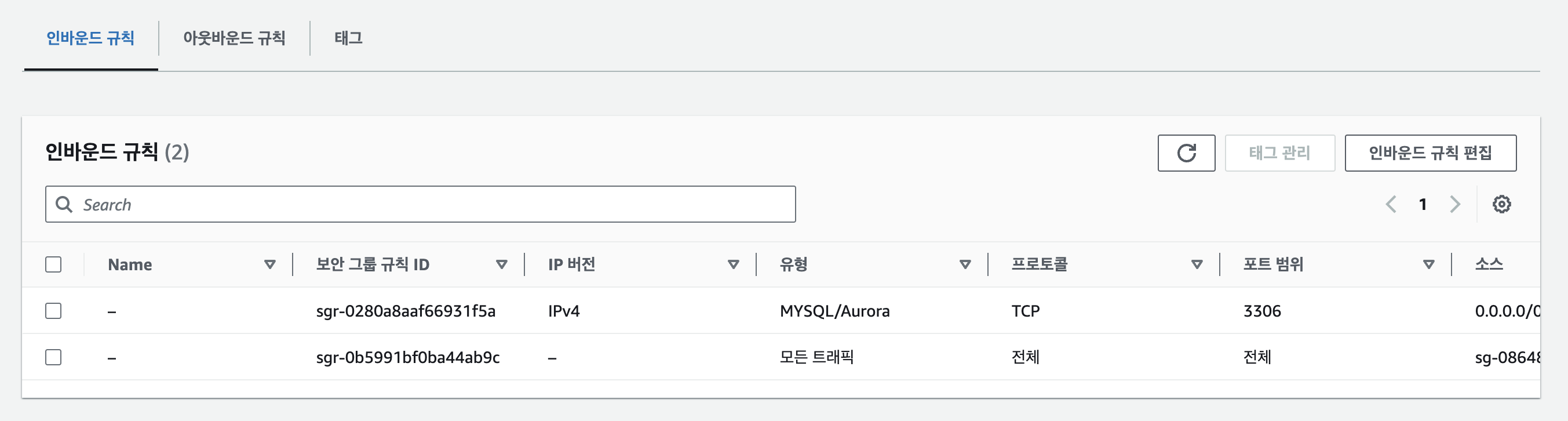Check the select-all rules checkbox
The height and width of the screenshot is (421, 1568).
tap(53, 264)
